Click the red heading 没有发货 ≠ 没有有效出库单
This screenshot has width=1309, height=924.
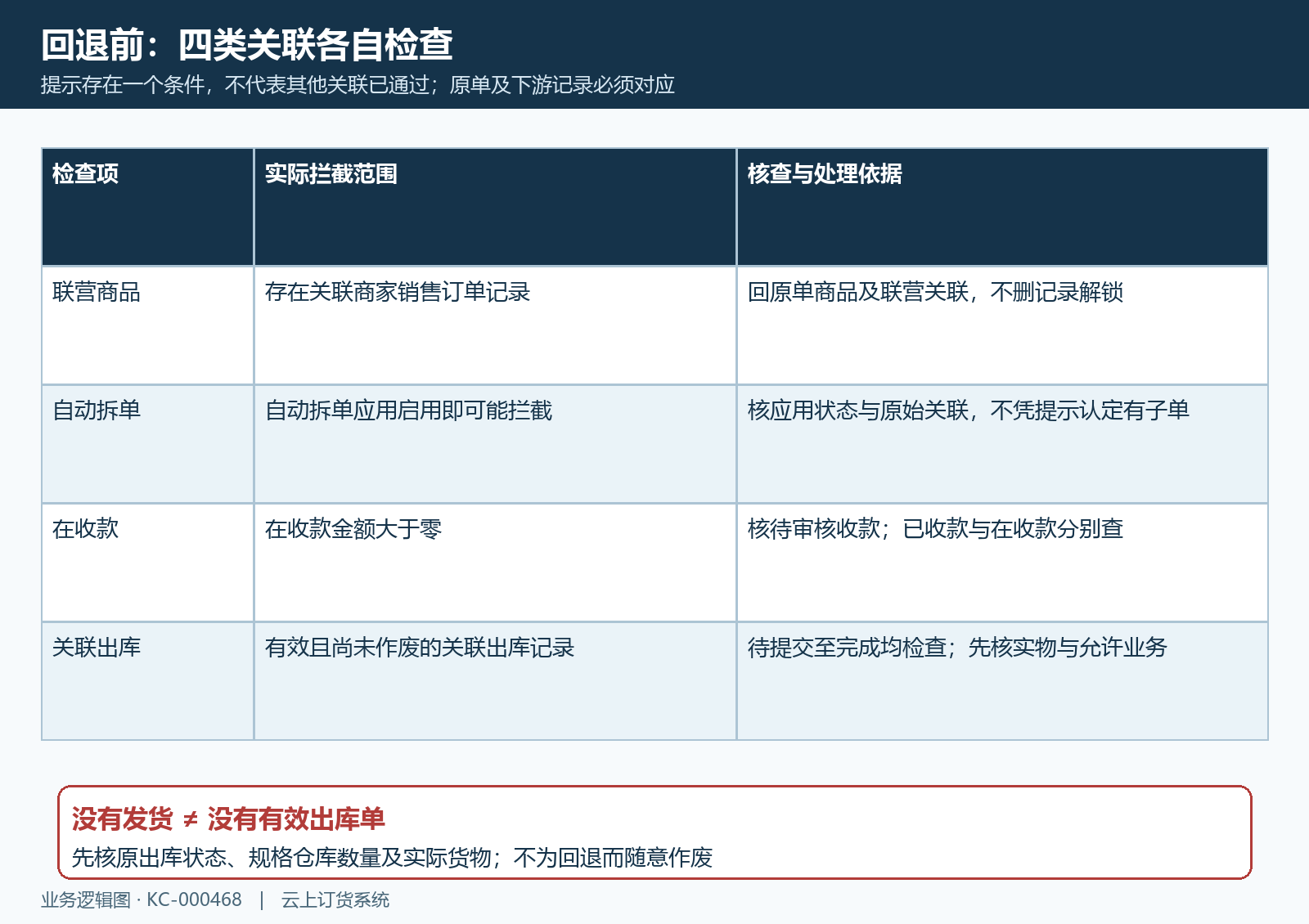[x=228, y=819]
